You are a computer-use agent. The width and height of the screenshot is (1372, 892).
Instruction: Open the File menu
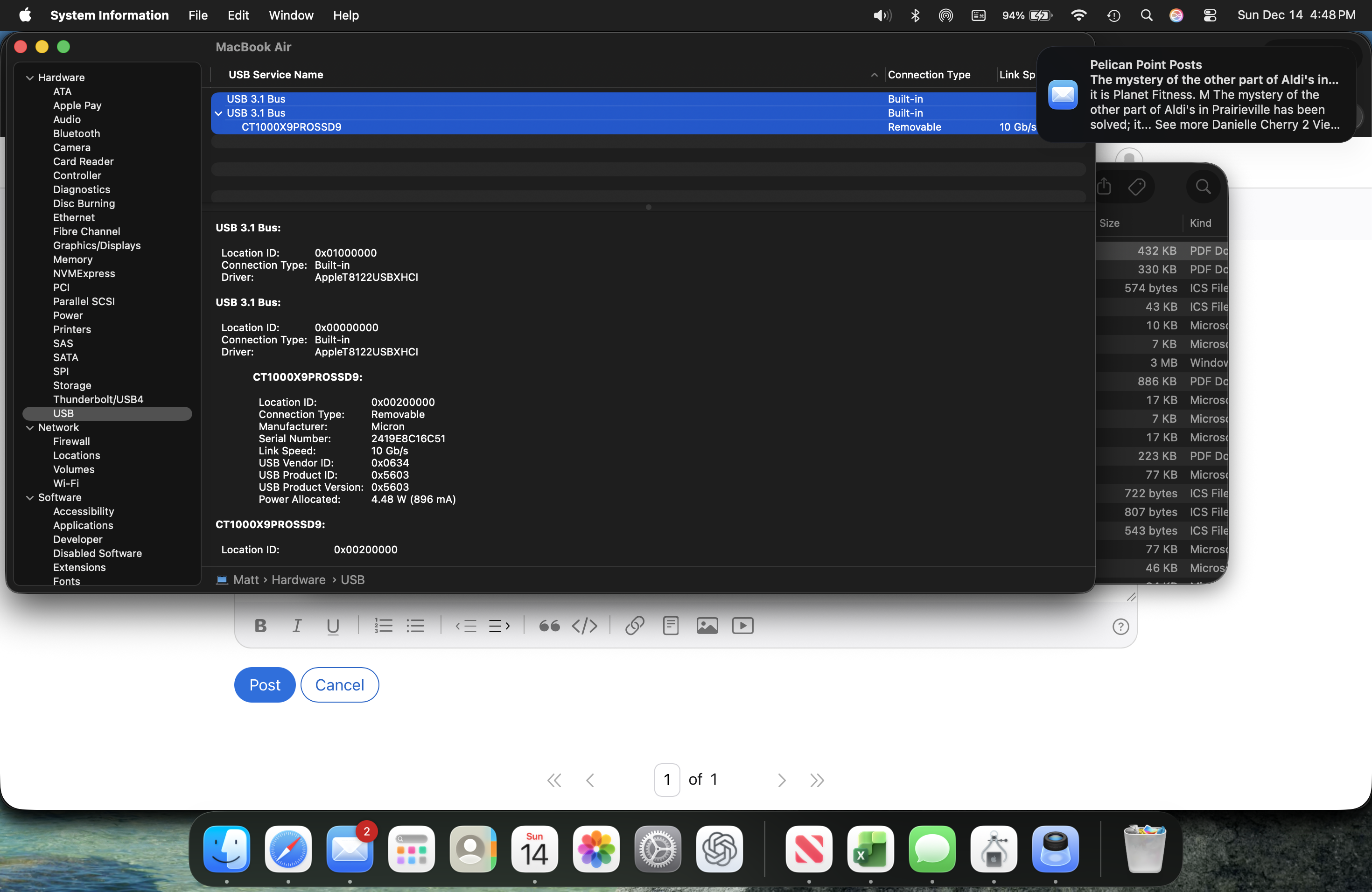(198, 15)
